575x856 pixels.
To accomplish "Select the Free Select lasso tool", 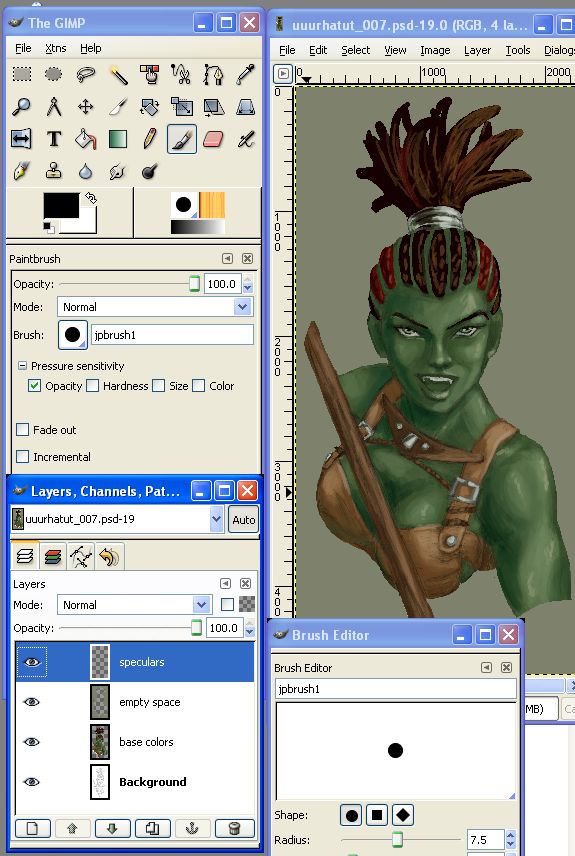I will 86,74.
